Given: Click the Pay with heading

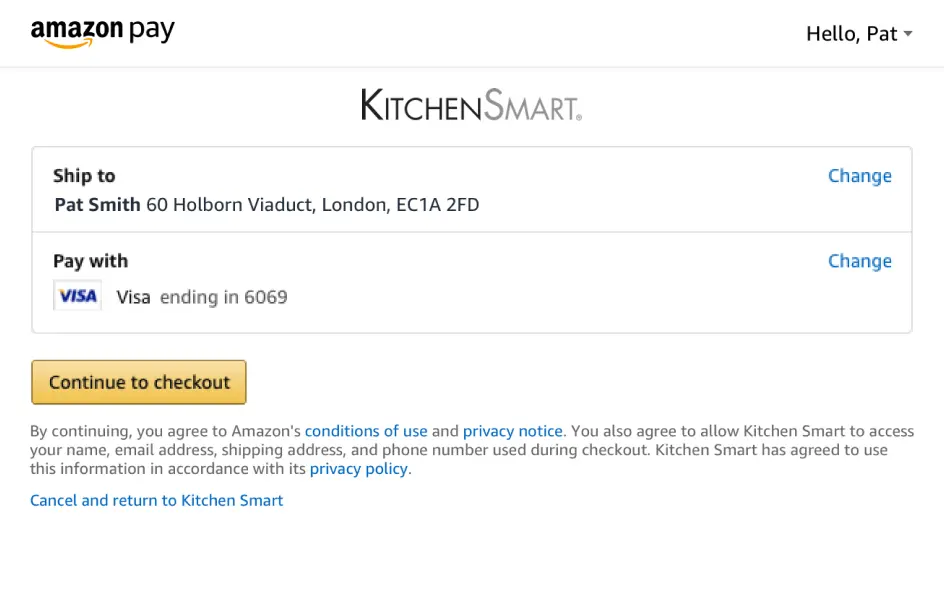Looking at the screenshot, I should pyautogui.click(x=90, y=261).
